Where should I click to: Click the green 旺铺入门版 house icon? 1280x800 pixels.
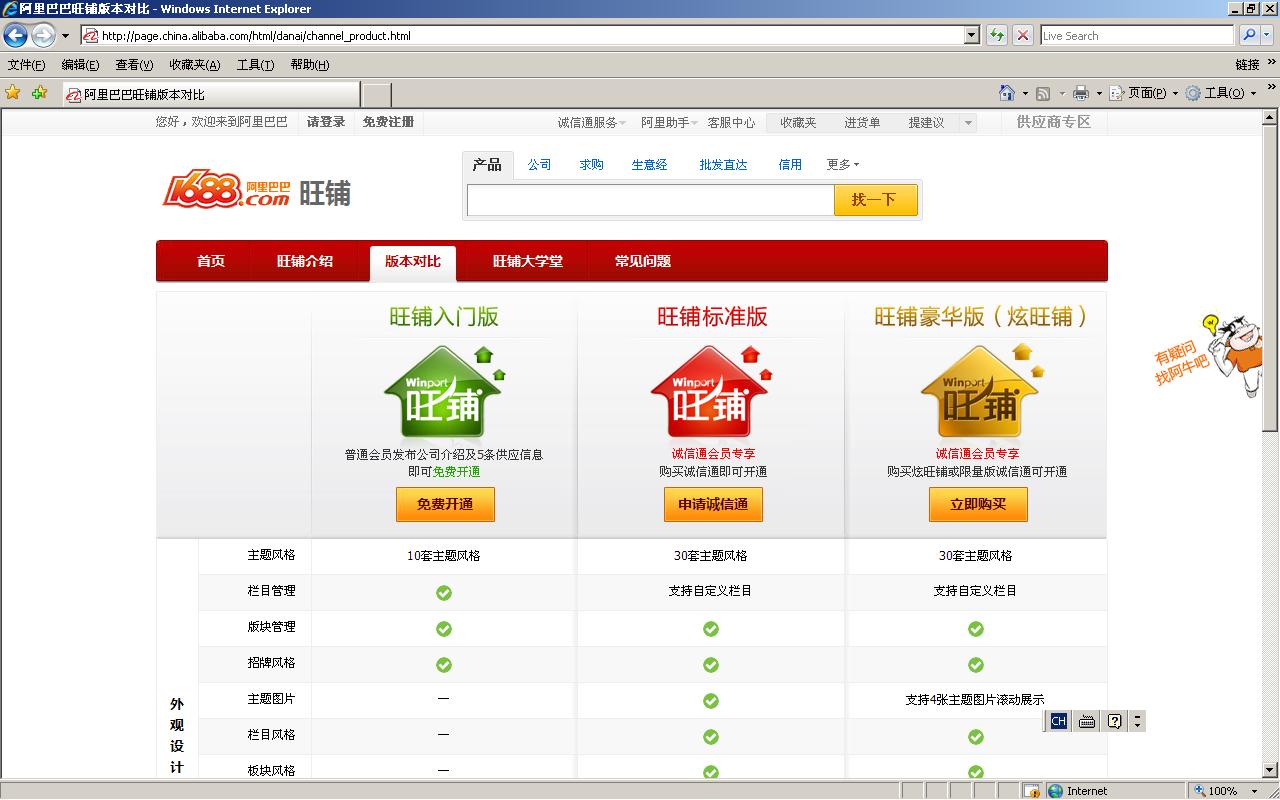[x=444, y=392]
